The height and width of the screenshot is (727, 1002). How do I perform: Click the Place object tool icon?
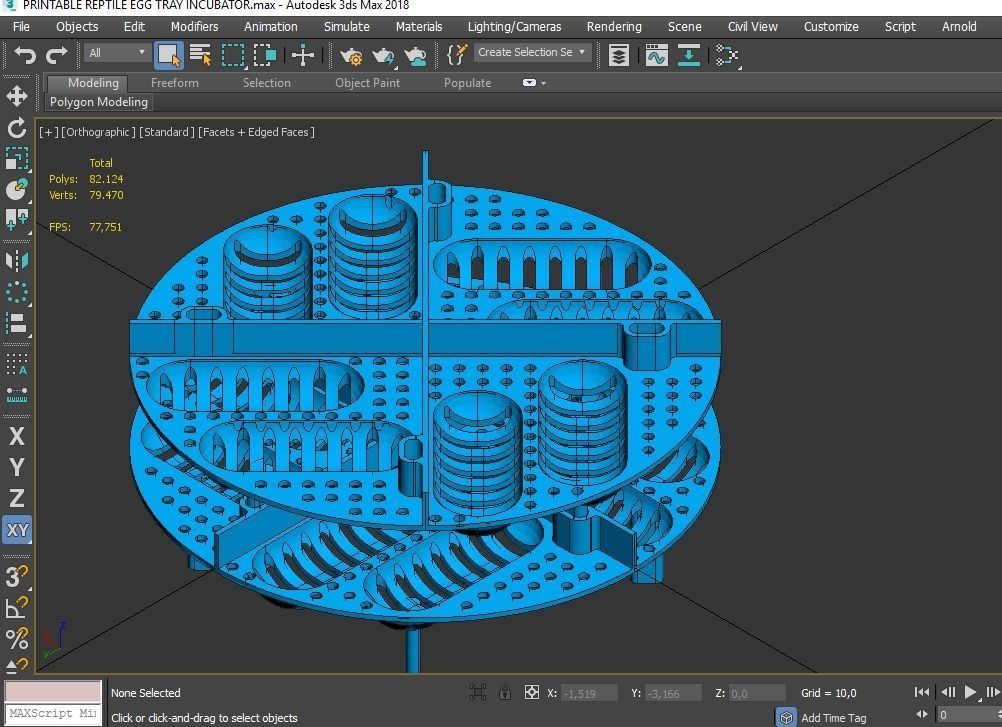pos(17,189)
